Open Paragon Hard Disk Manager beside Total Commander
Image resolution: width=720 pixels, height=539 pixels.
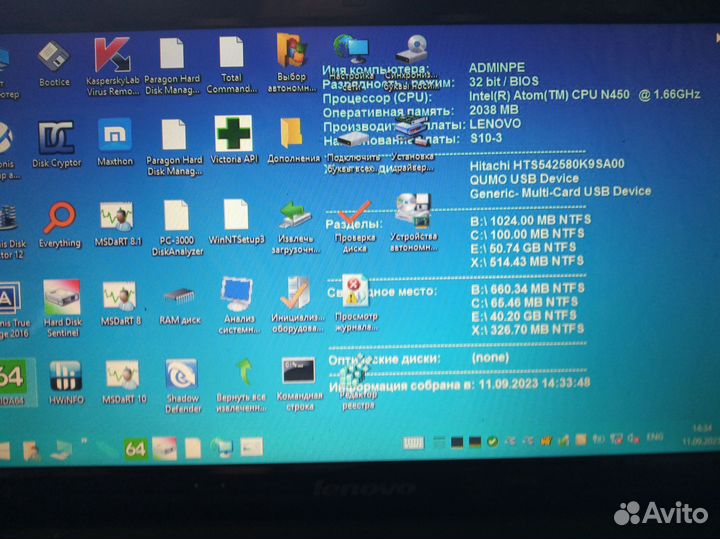pos(172,67)
